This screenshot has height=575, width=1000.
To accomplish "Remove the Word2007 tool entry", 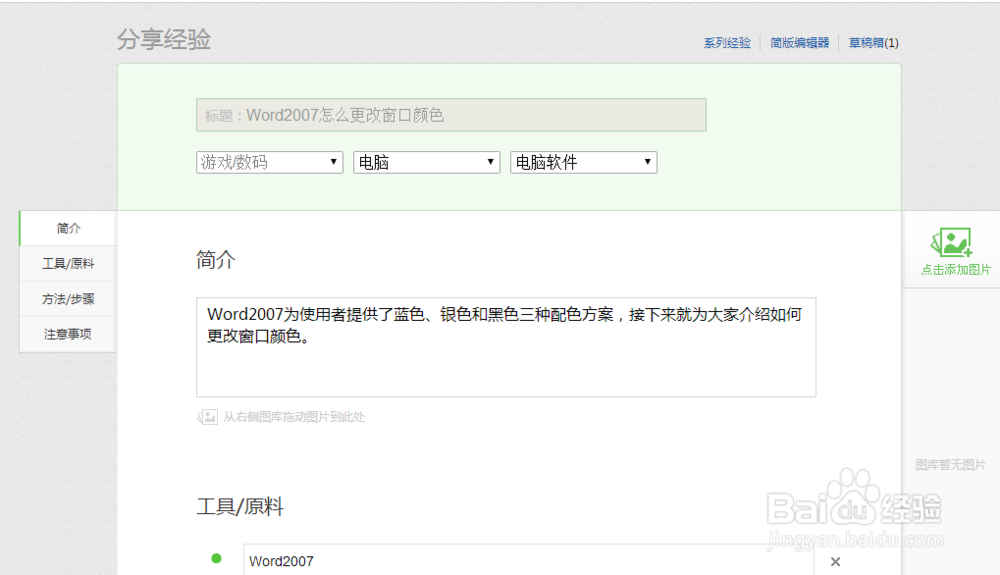I will [835, 562].
